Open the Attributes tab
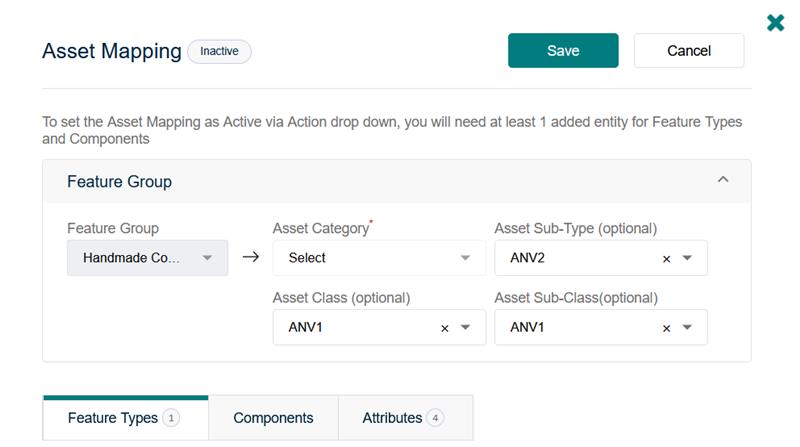Screen dimensions: 800x447 tap(392, 418)
